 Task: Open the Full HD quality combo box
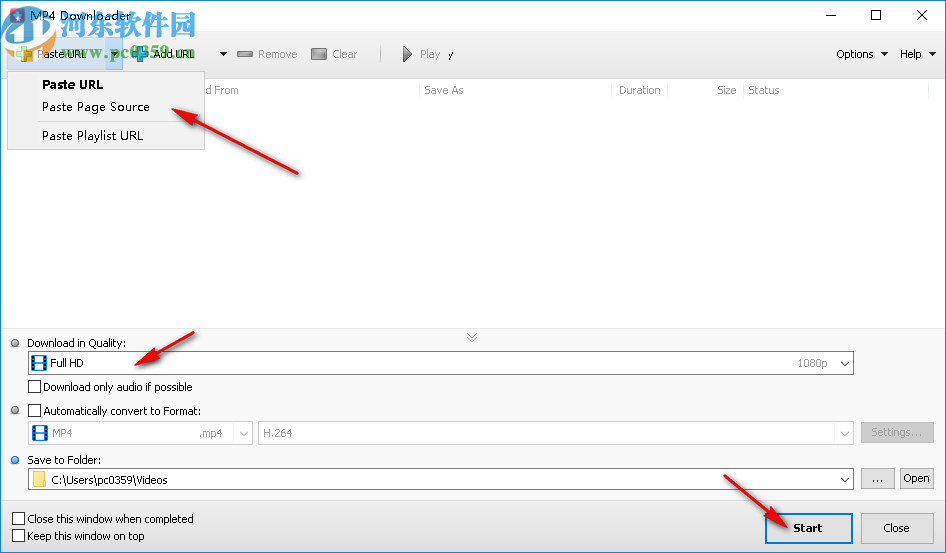pyautogui.click(x=440, y=363)
